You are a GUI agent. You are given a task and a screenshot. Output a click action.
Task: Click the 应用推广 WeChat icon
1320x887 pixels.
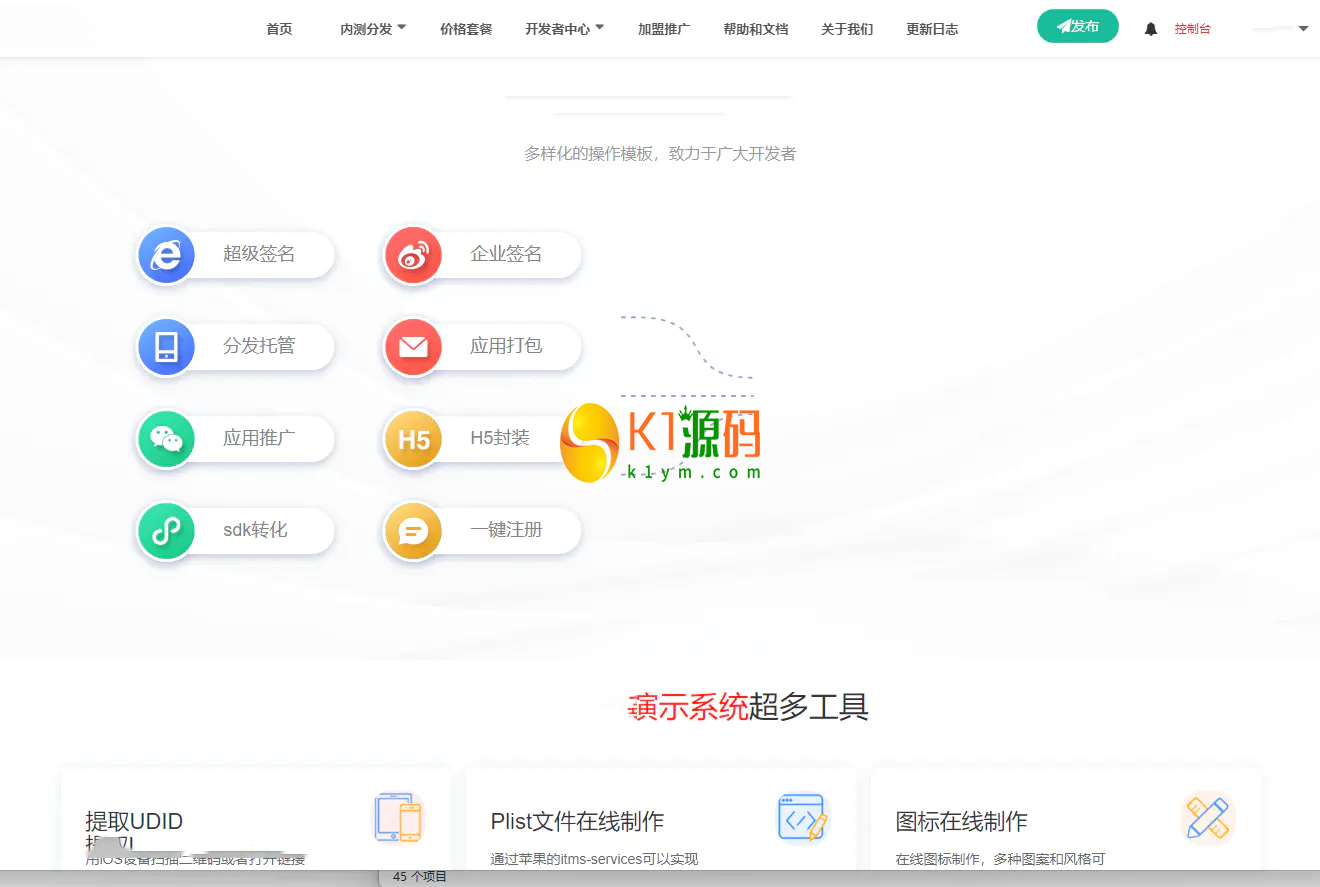point(166,439)
